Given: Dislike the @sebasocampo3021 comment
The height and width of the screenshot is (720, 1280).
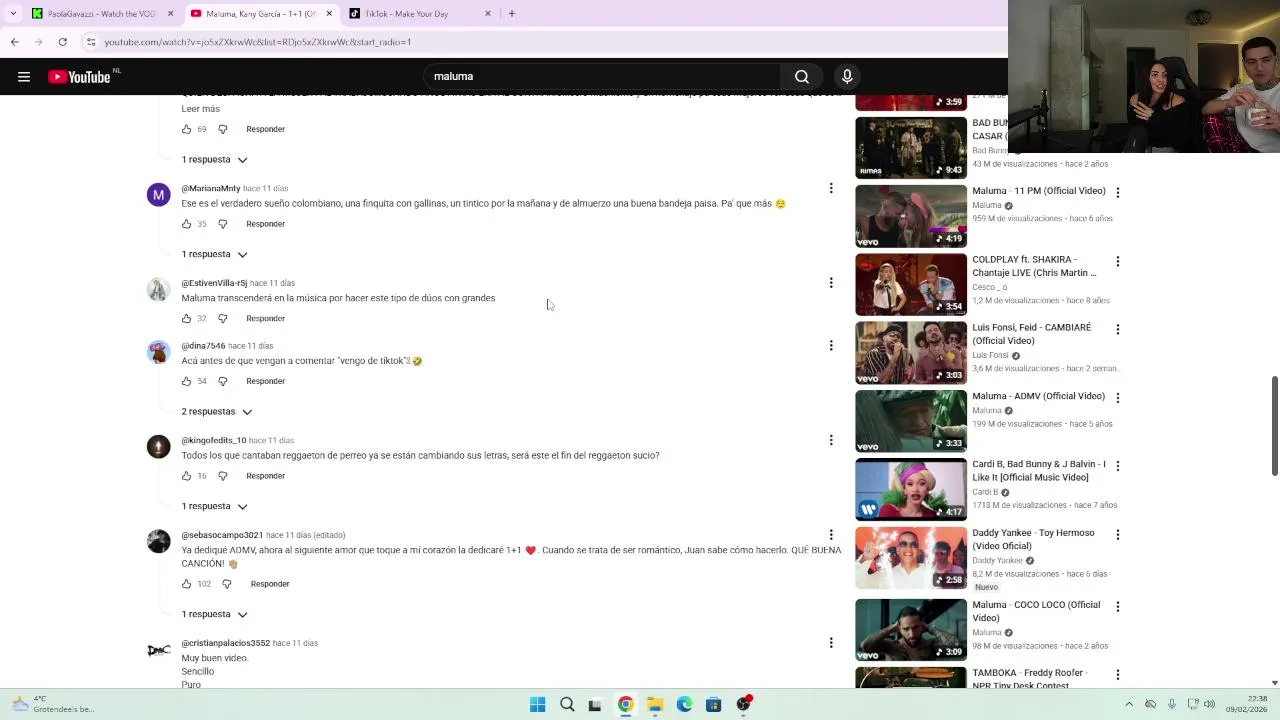Looking at the screenshot, I should (226, 584).
